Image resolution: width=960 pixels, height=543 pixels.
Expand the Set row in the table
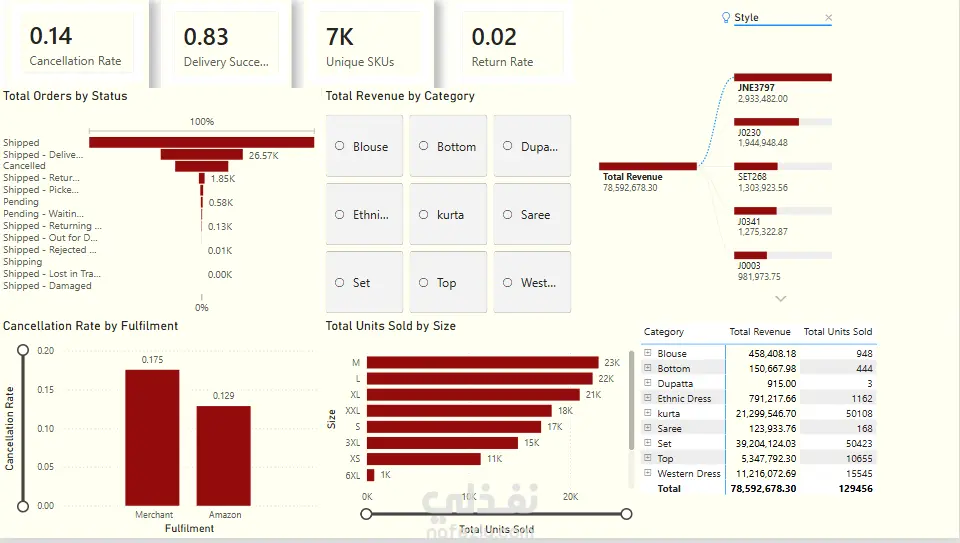648,443
